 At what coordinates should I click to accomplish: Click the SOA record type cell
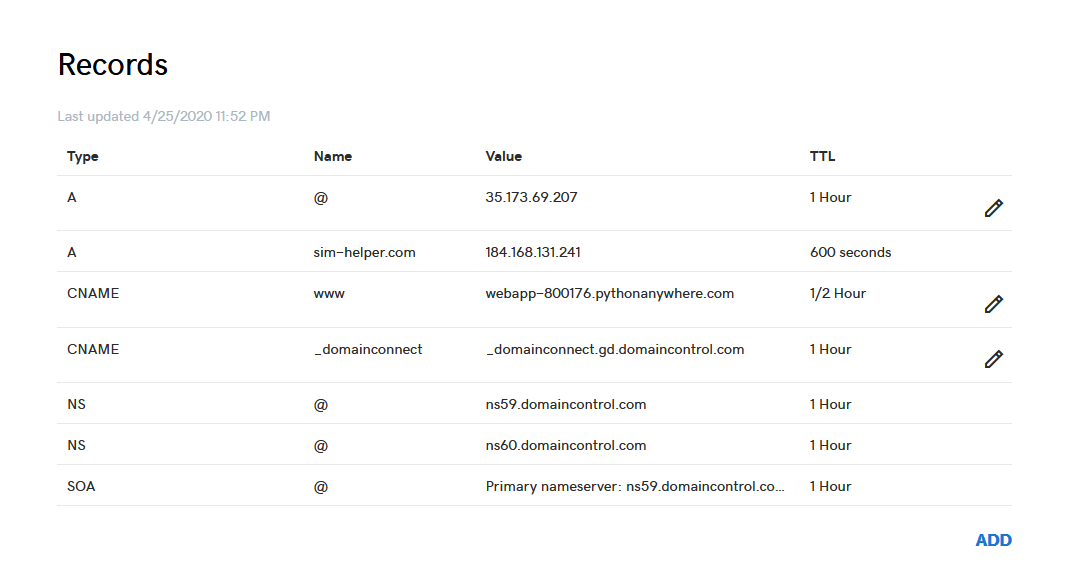(81, 486)
